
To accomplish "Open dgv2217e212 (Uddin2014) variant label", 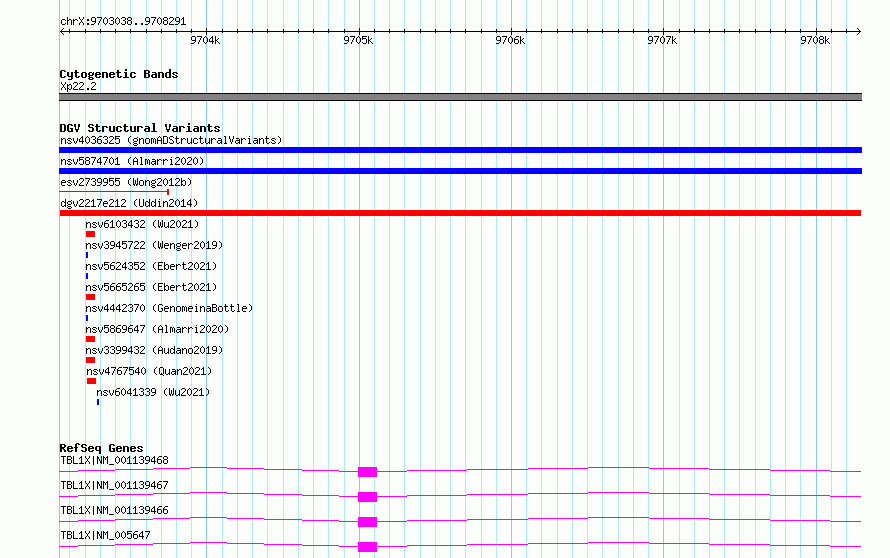I will pyautogui.click(x=129, y=203).
